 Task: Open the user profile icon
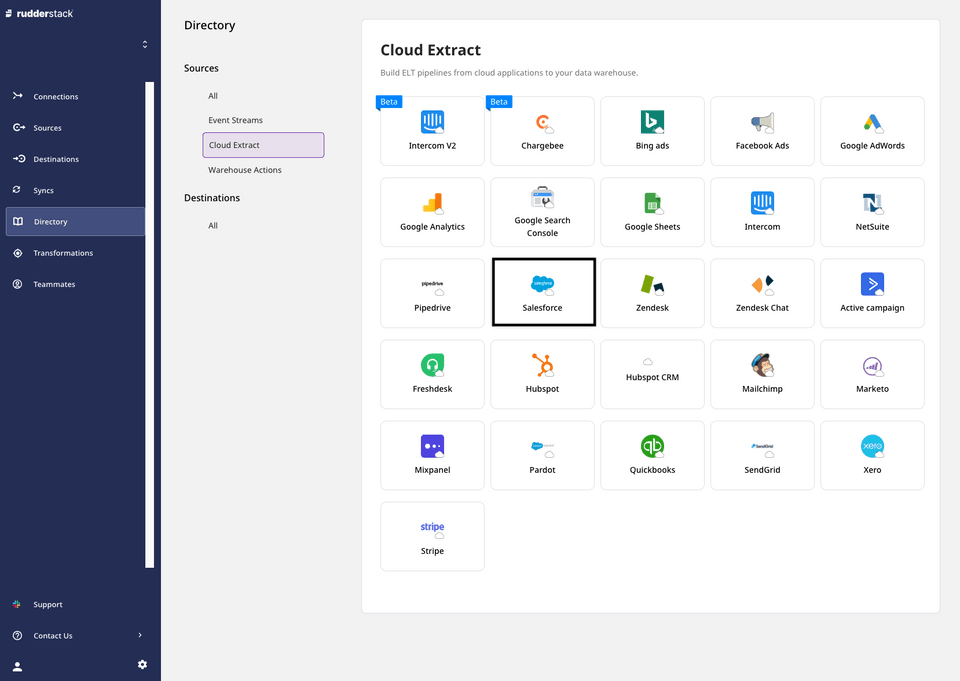coord(17,666)
